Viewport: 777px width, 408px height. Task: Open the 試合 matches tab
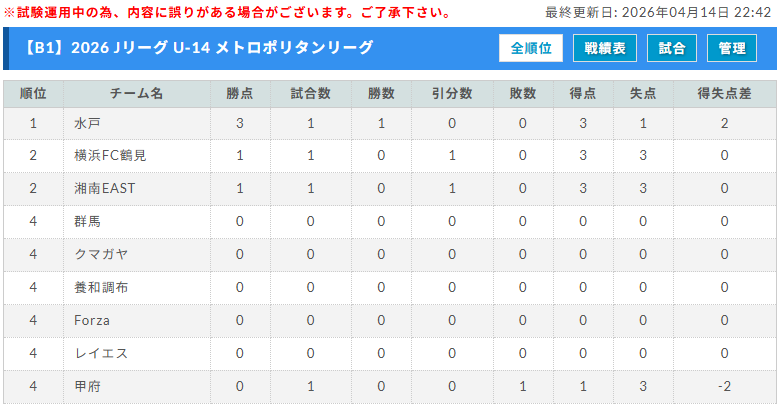click(672, 48)
